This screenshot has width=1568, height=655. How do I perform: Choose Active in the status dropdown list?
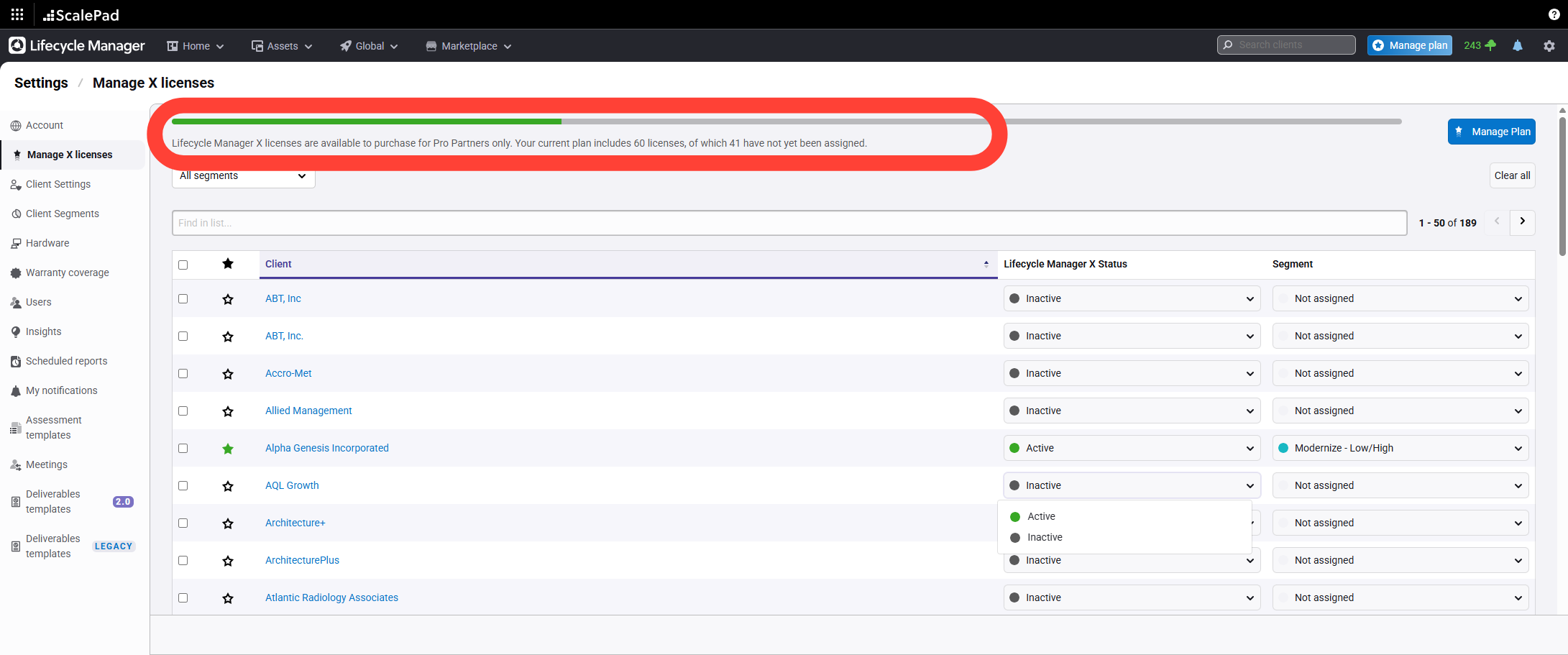pos(1041,516)
